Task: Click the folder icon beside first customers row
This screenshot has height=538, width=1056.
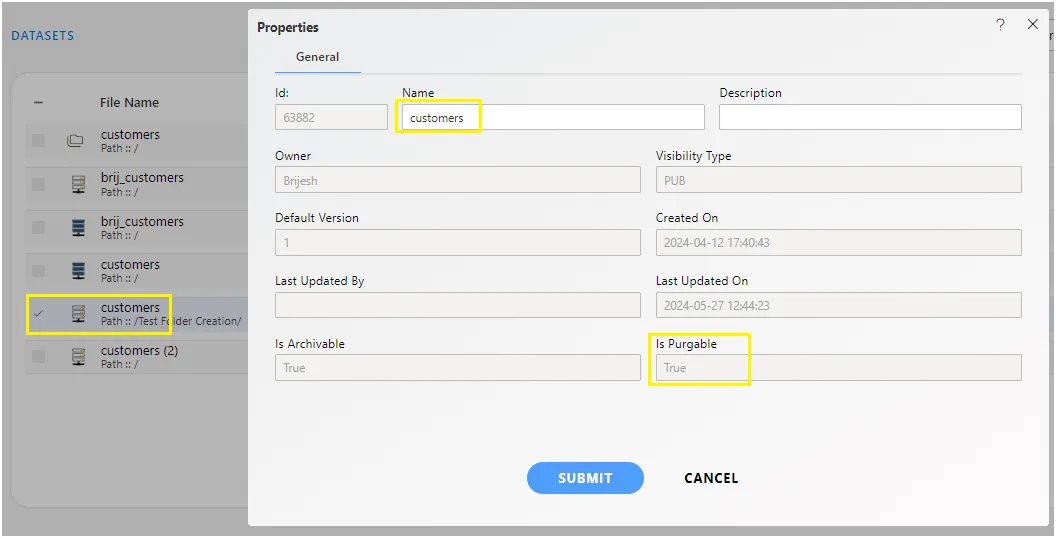Action: pos(75,141)
